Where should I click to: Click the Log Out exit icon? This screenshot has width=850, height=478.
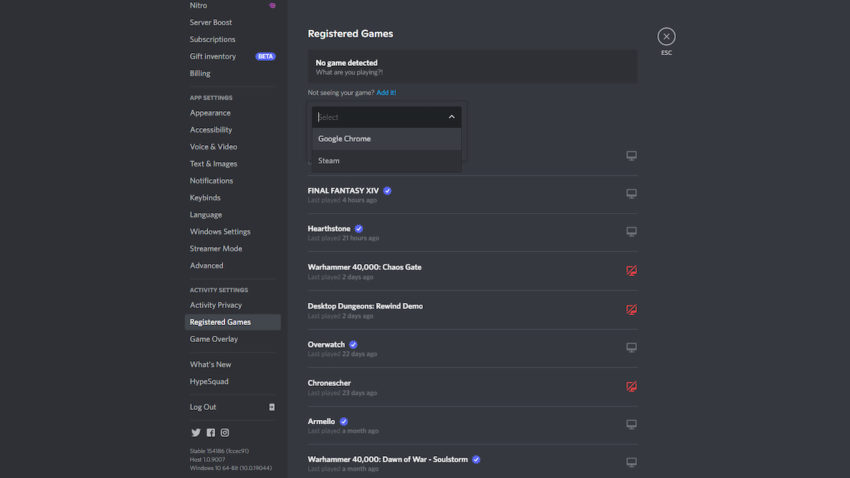coord(272,407)
